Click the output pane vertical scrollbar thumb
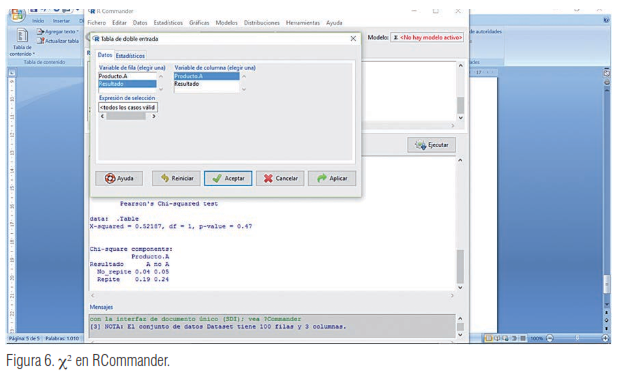The width and height of the screenshot is (623, 374). click(x=460, y=266)
